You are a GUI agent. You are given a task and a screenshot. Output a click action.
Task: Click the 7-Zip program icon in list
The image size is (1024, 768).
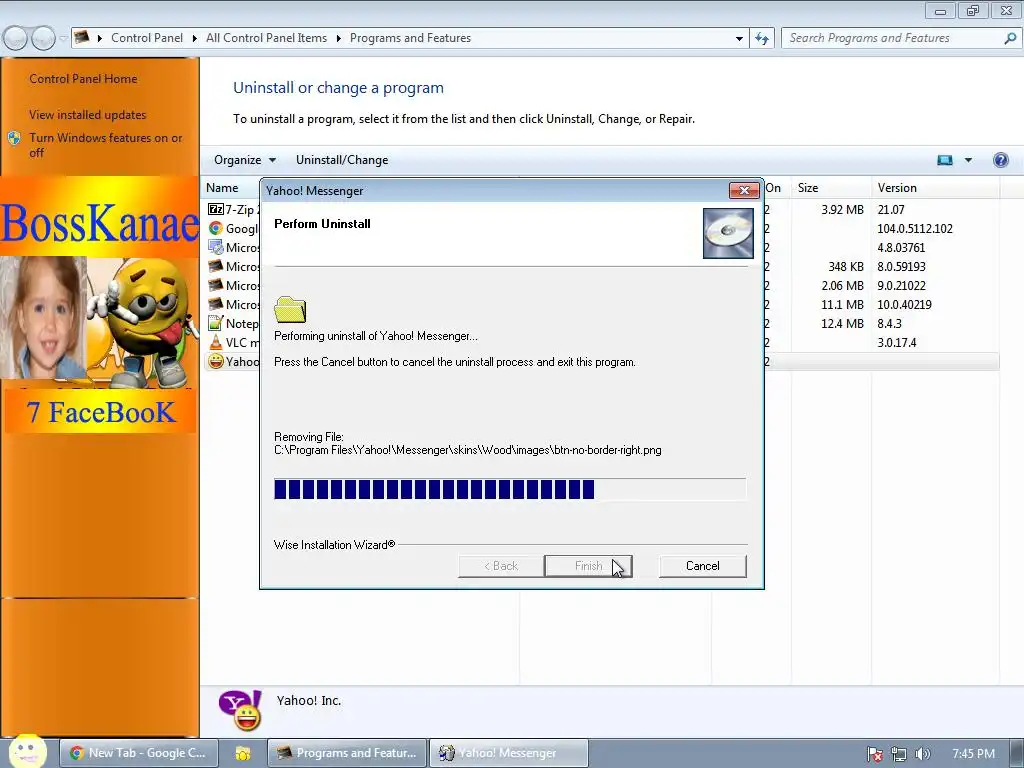pos(216,210)
